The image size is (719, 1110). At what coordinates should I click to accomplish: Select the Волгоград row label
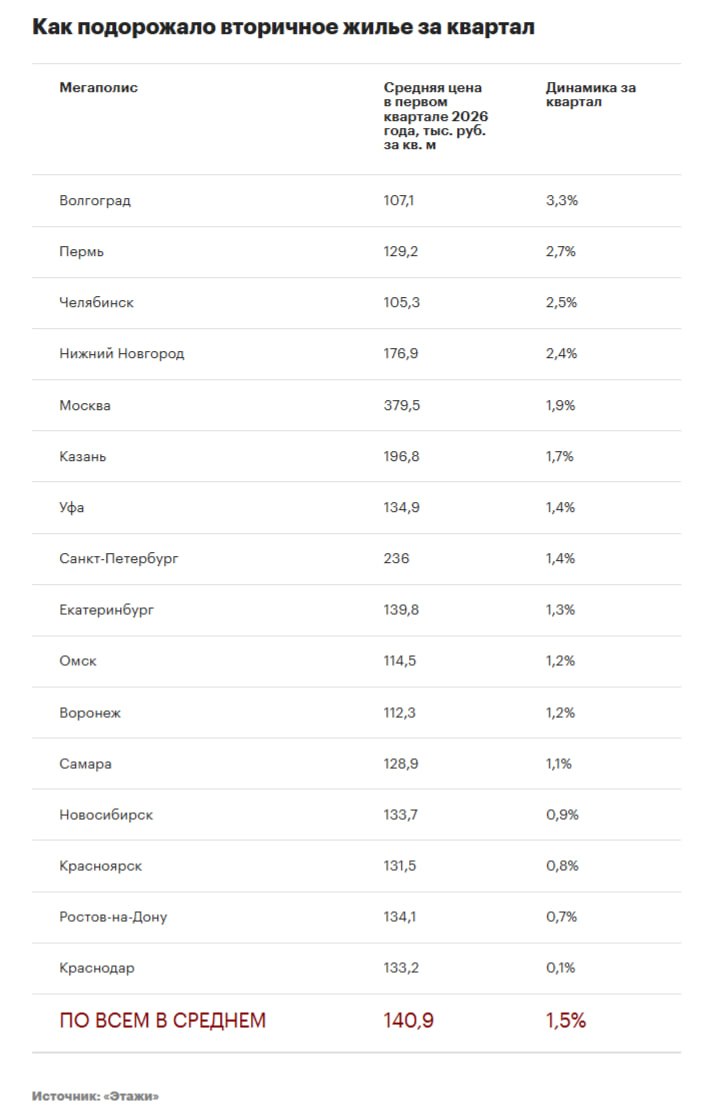click(x=95, y=201)
